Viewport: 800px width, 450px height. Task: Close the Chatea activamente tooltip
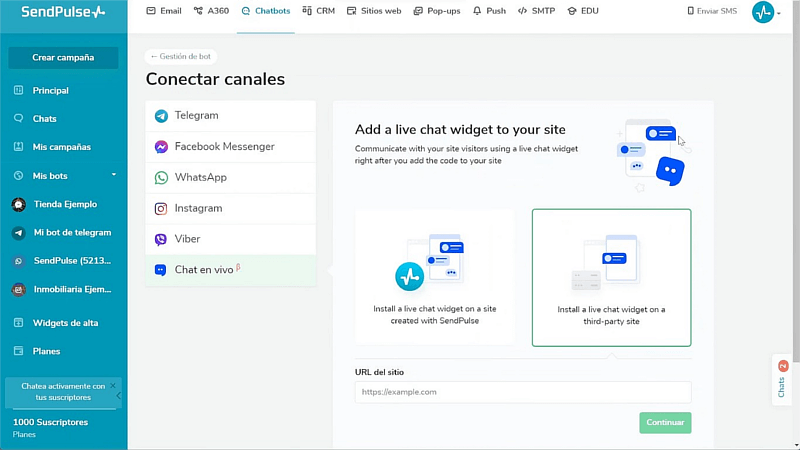click(x=113, y=385)
